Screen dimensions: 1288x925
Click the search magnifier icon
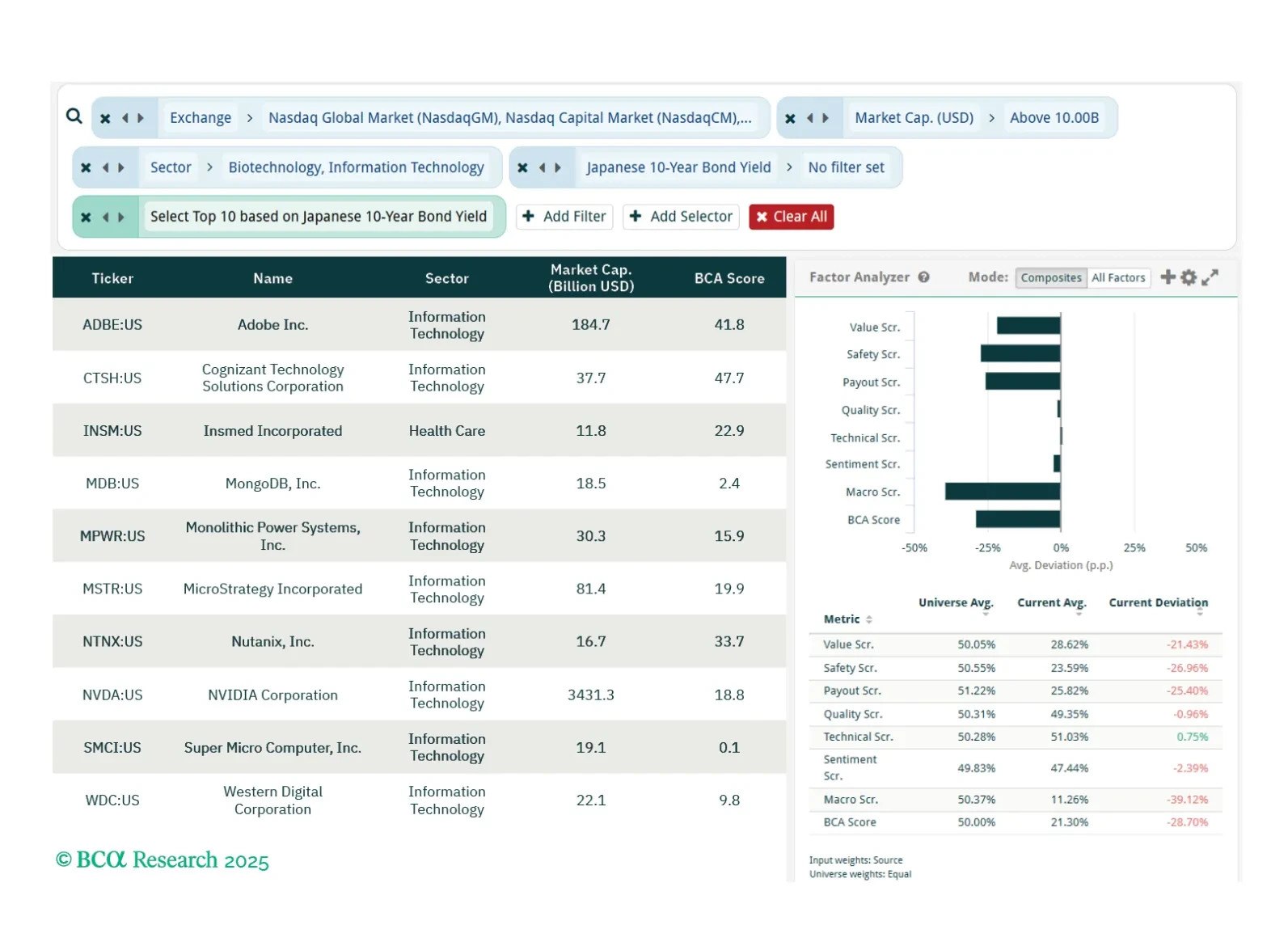click(74, 116)
